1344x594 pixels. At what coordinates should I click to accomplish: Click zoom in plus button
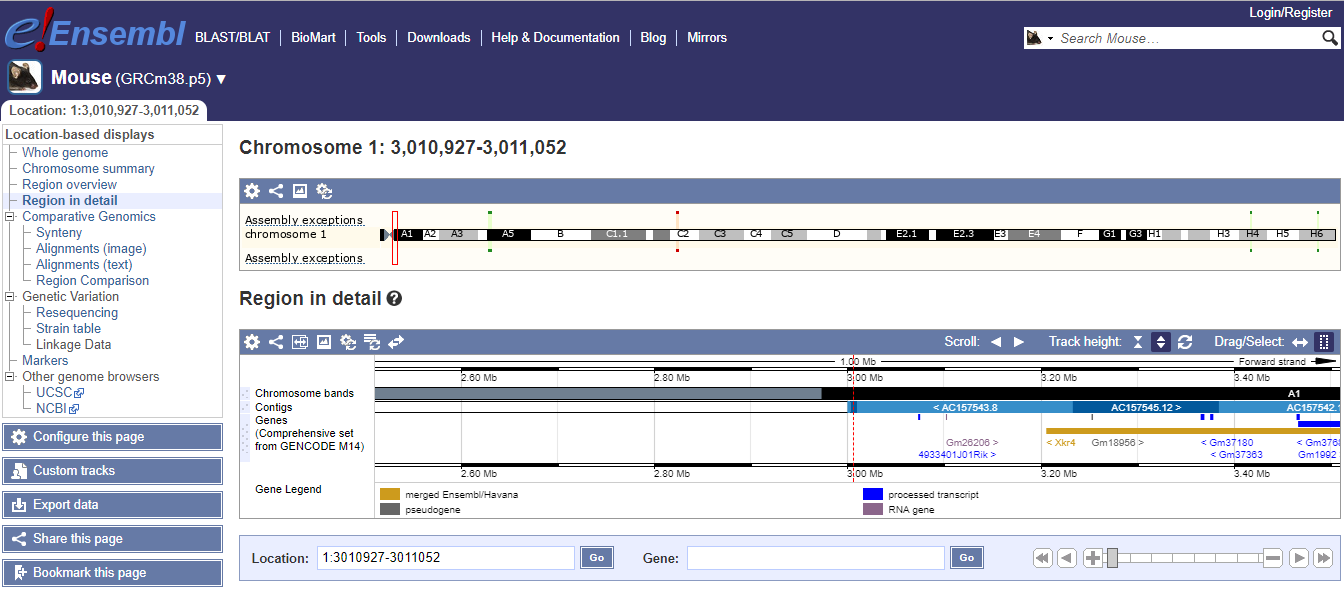coord(1093,558)
